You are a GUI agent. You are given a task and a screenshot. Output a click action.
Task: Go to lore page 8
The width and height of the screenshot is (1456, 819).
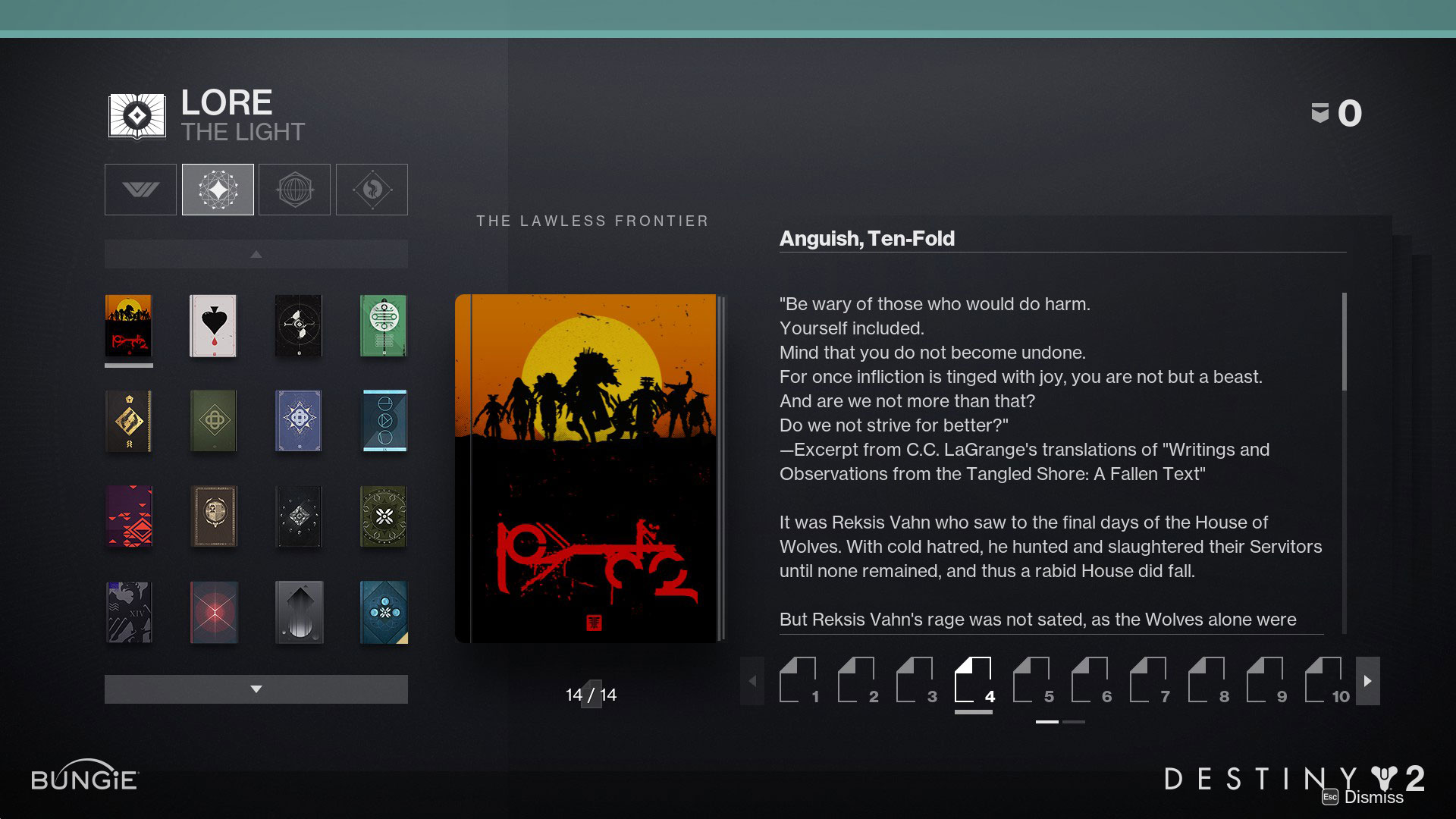point(1207,680)
